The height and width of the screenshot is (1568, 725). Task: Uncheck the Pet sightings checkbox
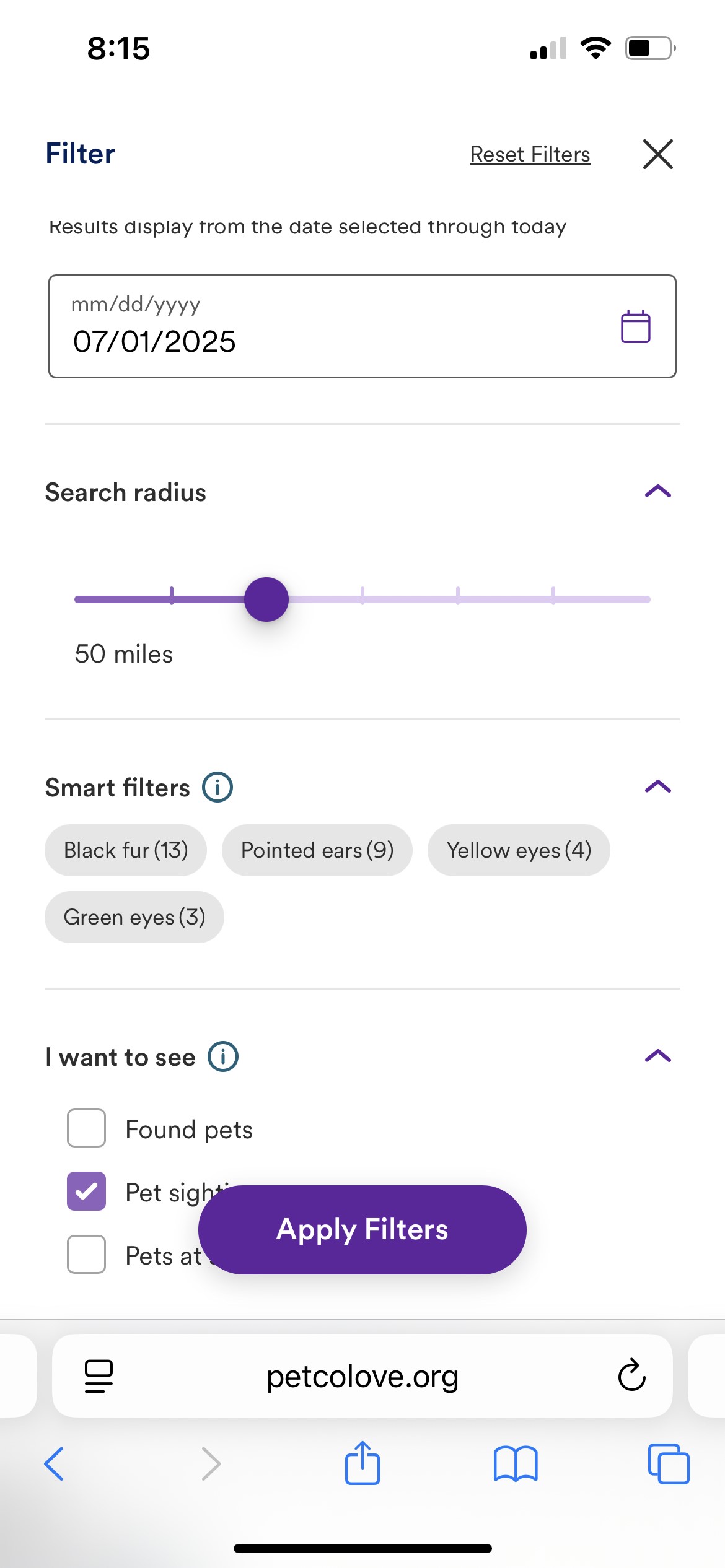[86, 1191]
